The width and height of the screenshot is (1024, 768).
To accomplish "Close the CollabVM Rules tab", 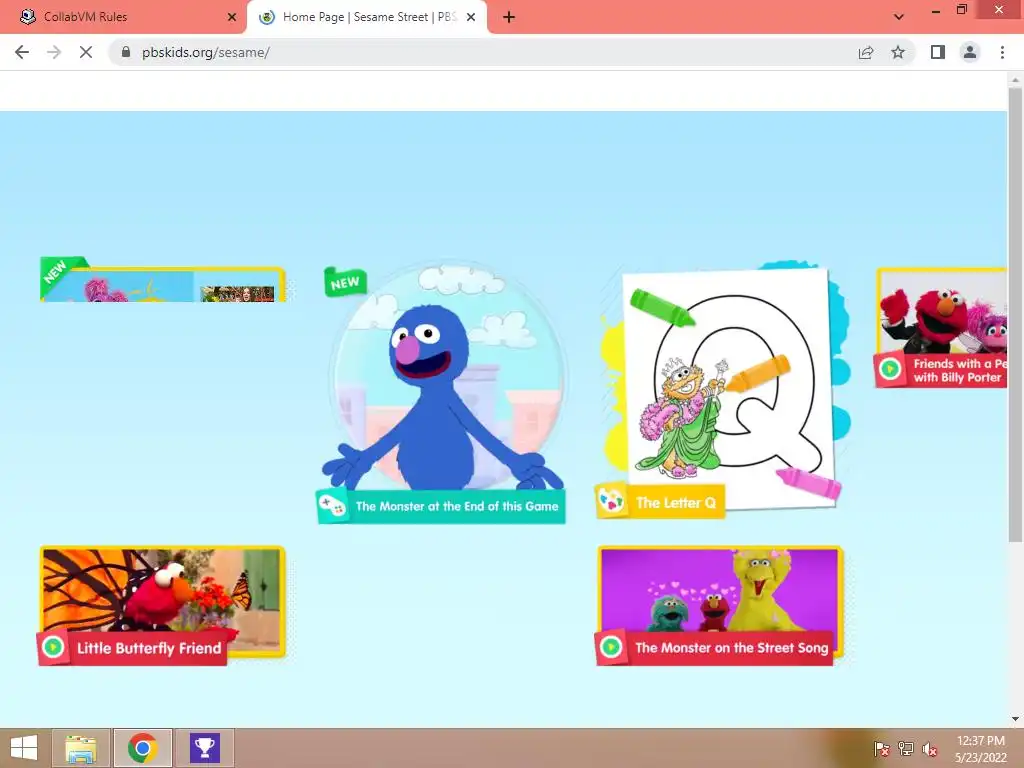I will [232, 17].
